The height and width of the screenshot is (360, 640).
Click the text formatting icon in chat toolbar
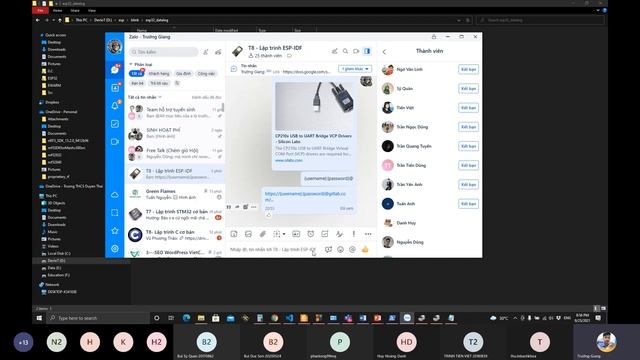[x=339, y=234]
